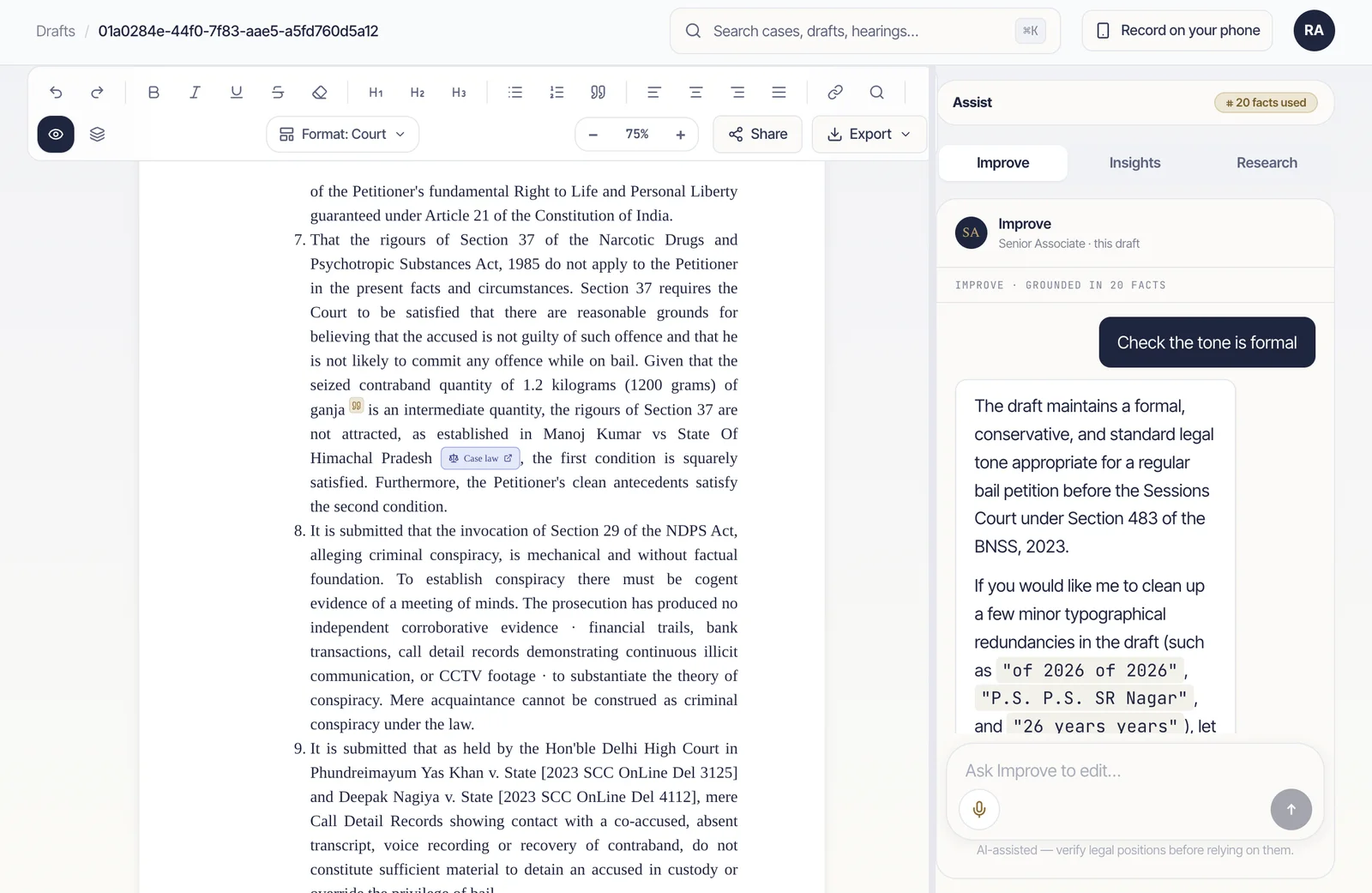Insert a block quote
The image size is (1372, 893).
598,93
